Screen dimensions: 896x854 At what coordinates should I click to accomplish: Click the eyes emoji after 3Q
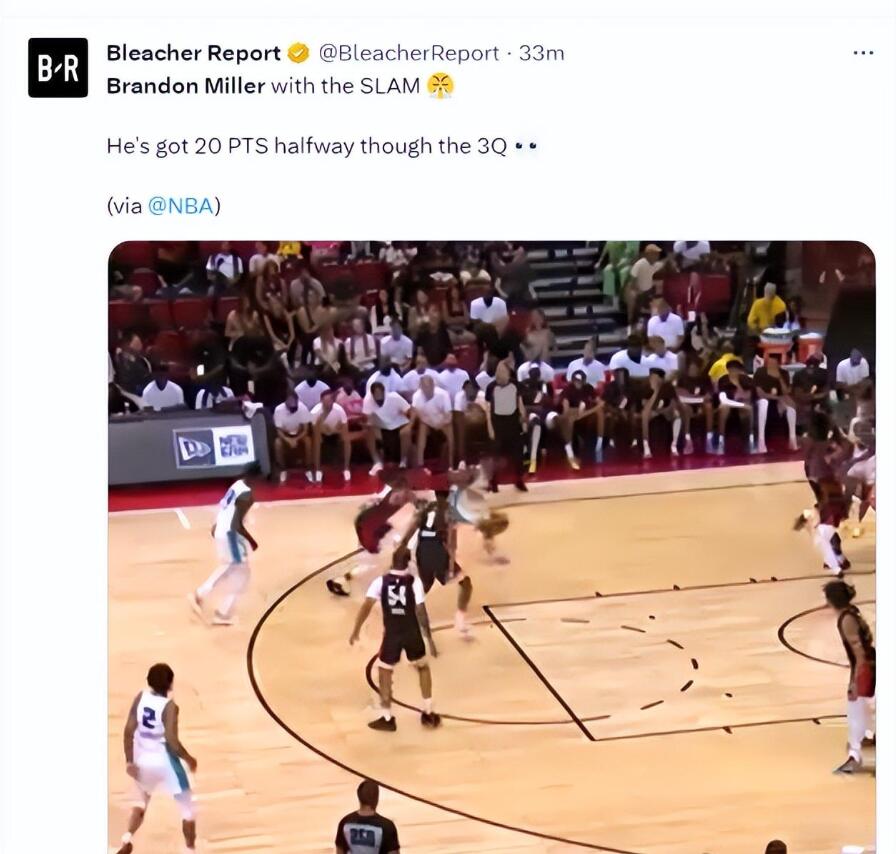526,146
